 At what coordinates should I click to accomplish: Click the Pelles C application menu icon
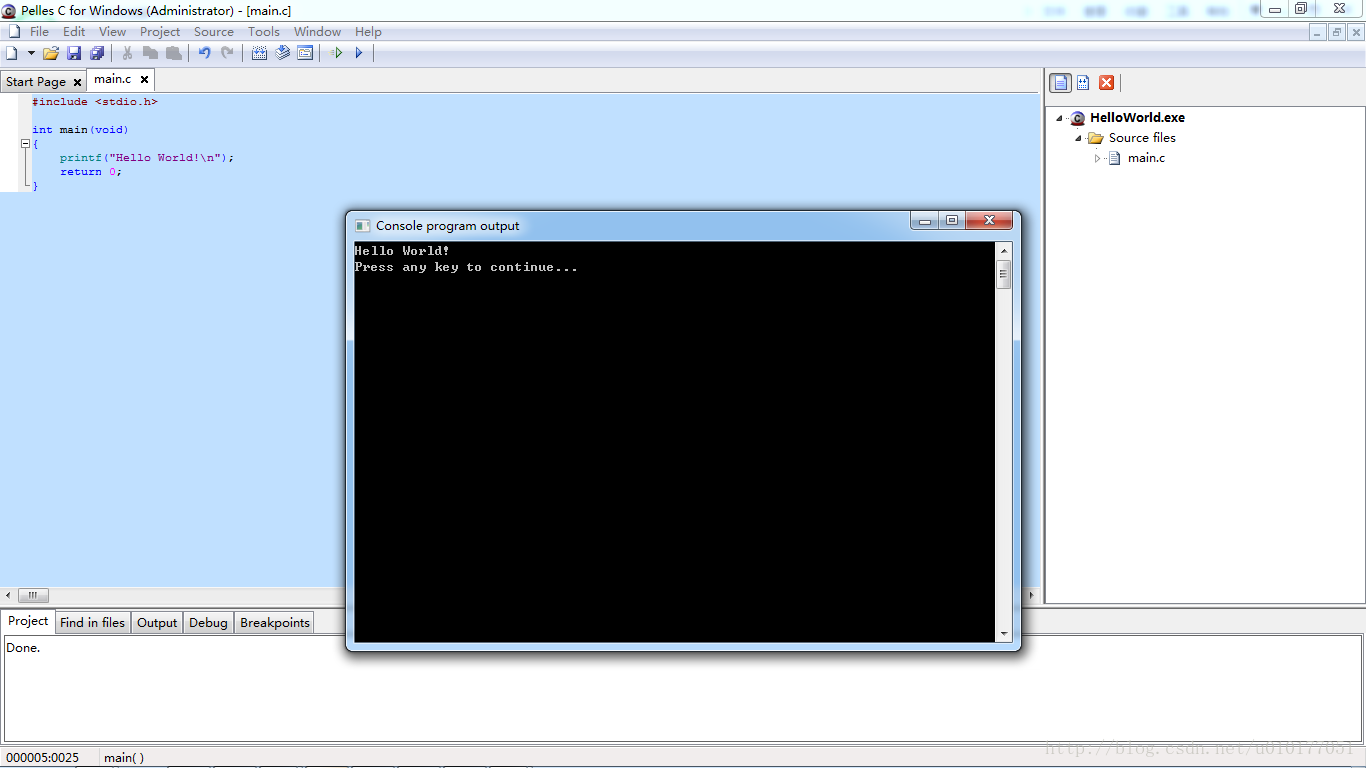click(x=9, y=11)
